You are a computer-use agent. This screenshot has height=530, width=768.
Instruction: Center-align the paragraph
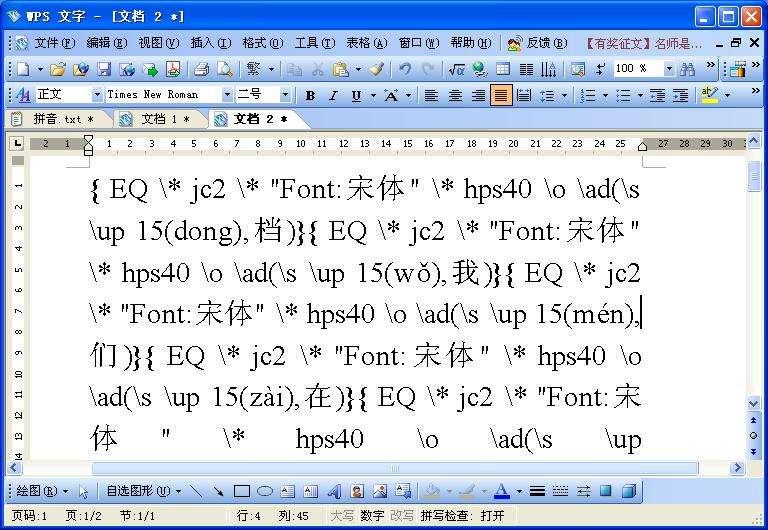(x=455, y=95)
